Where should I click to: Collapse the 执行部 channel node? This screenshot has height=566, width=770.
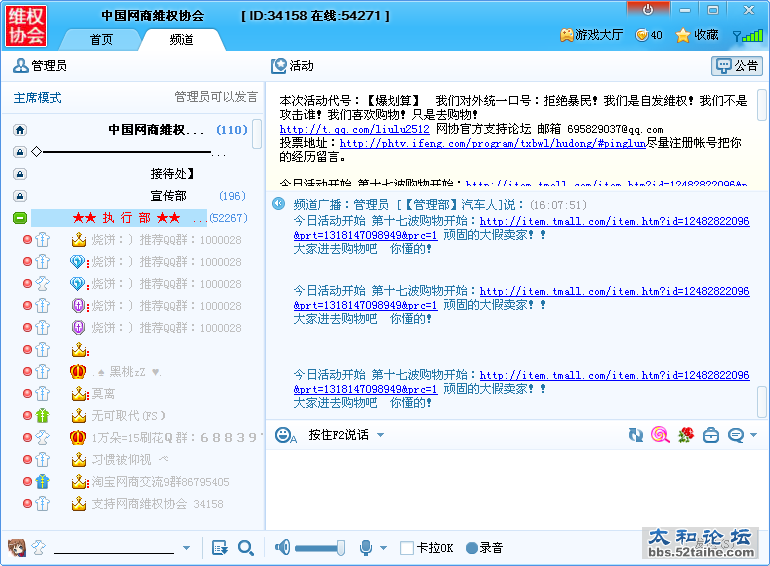click(x=20, y=217)
